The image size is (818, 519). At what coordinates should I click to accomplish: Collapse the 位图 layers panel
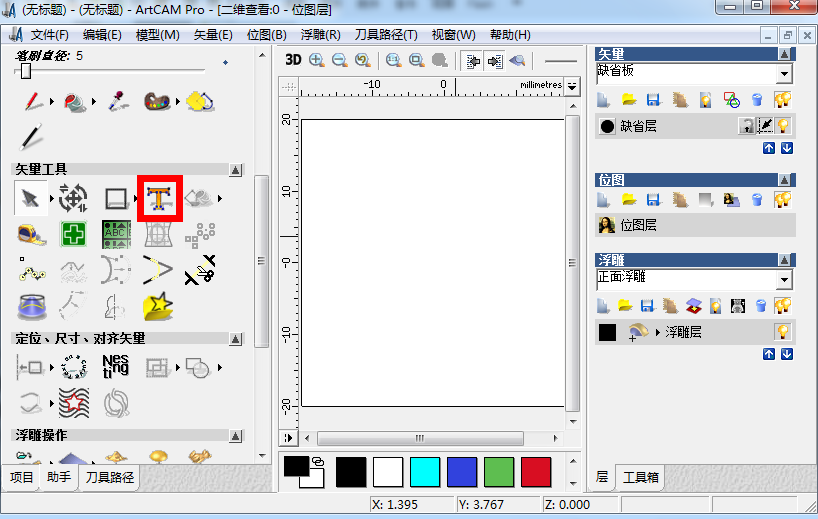pos(785,180)
